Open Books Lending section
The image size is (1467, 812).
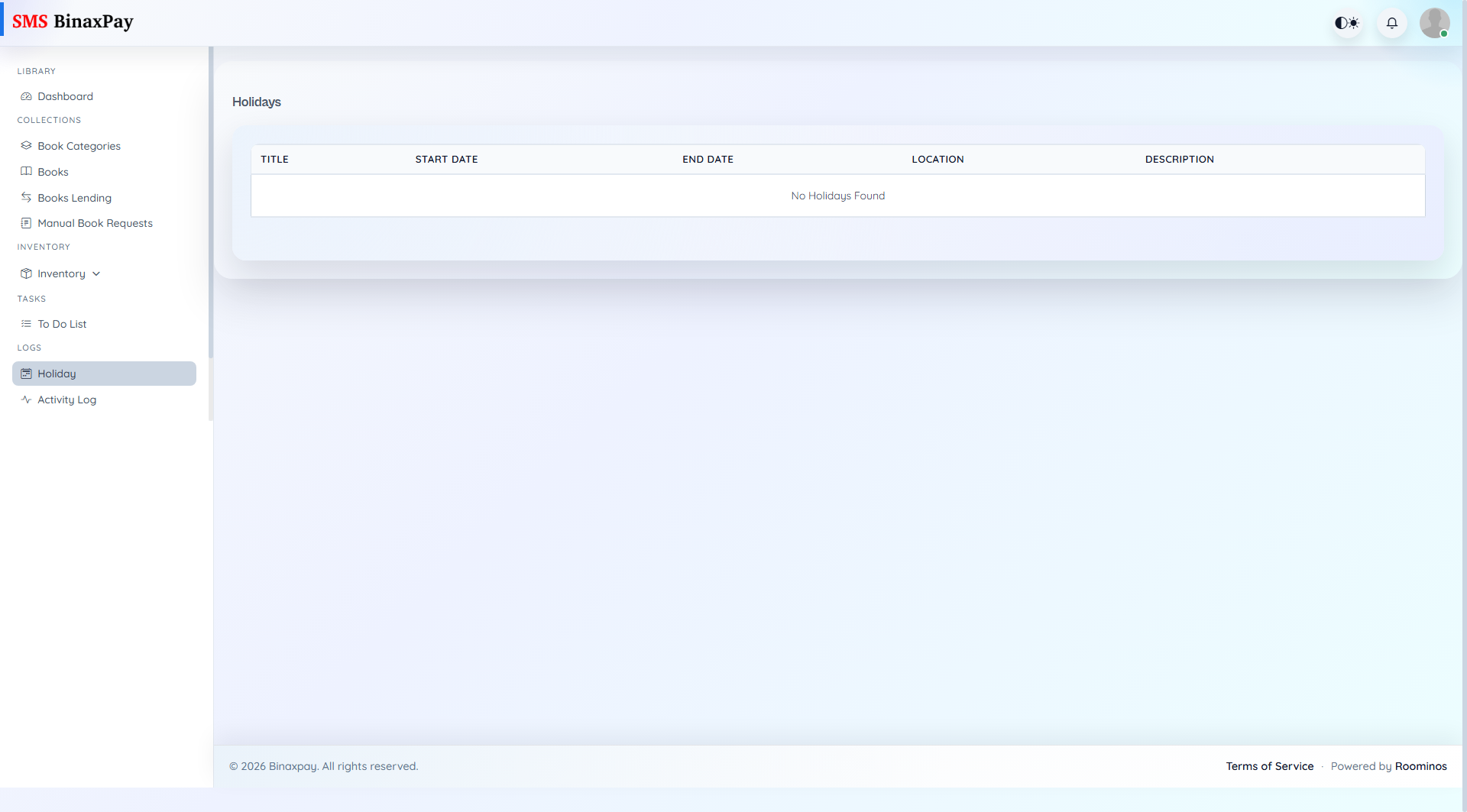[x=75, y=197]
